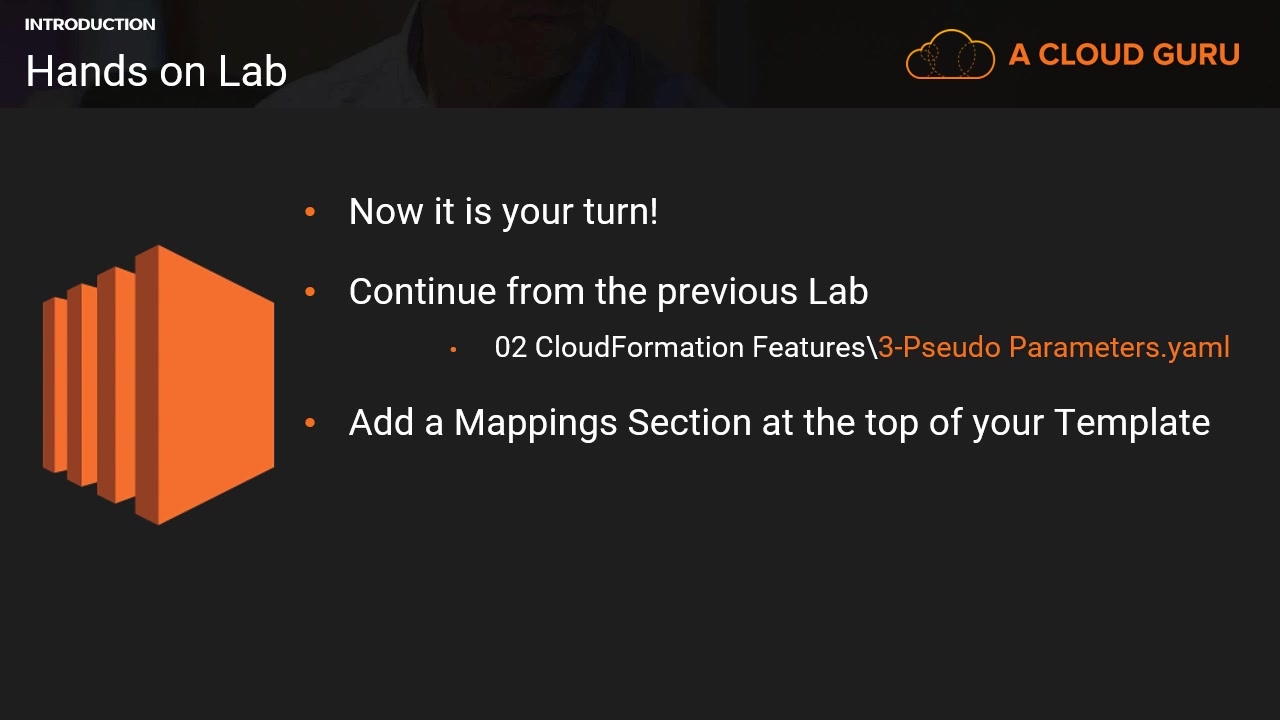Click the "Hands on Lab" slide title
1280x720 pixels.
[156, 71]
